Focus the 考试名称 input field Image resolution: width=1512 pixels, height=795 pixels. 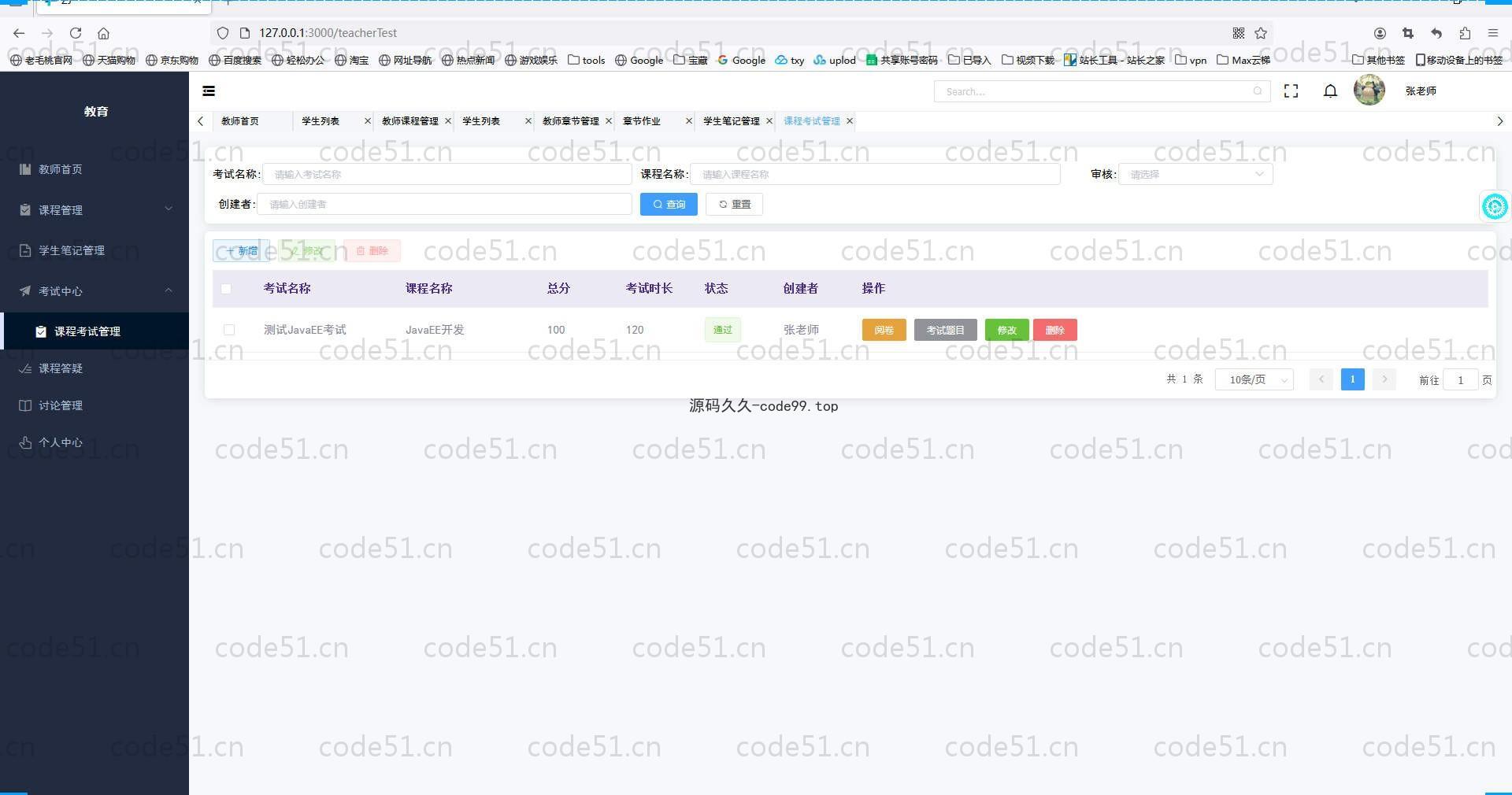(447, 174)
